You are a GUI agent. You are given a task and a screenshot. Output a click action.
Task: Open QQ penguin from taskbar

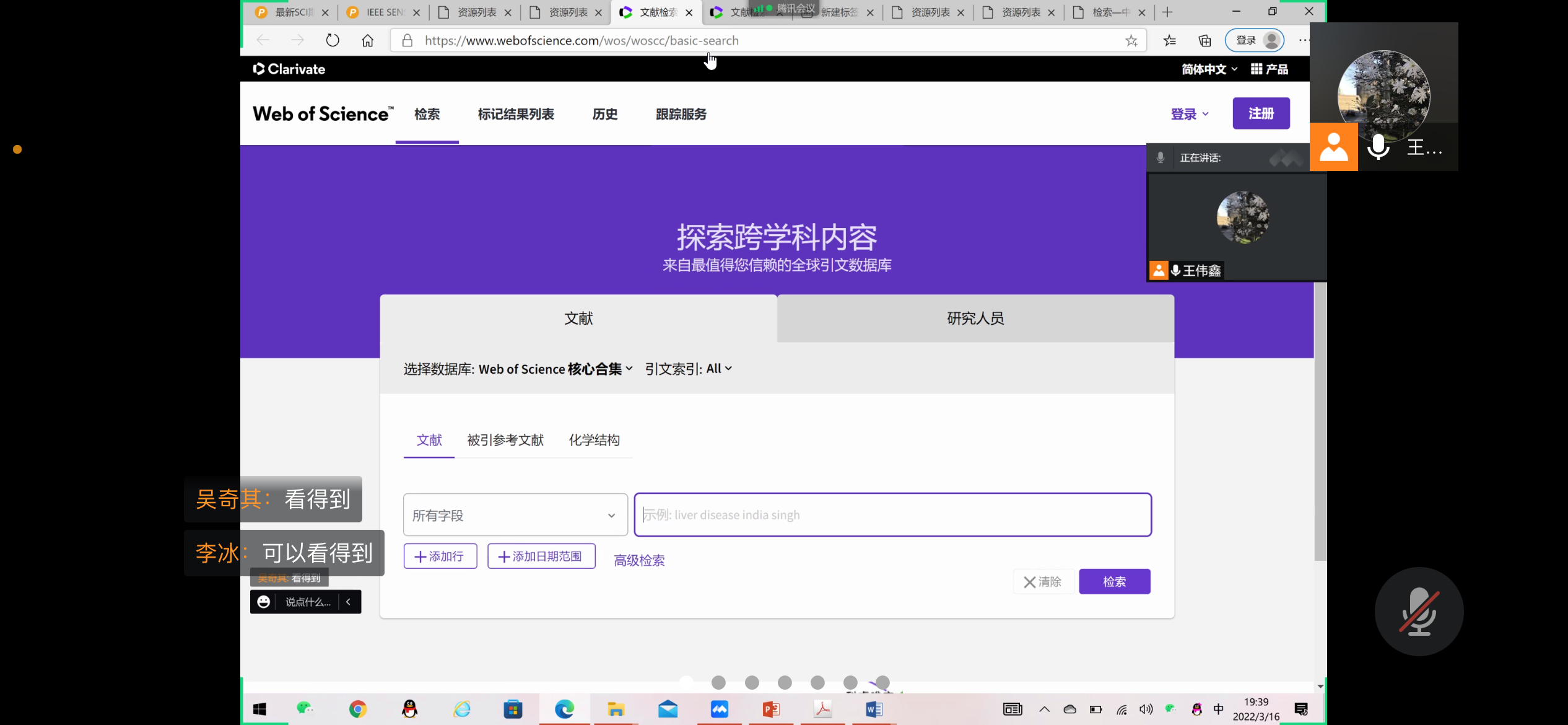(x=409, y=709)
